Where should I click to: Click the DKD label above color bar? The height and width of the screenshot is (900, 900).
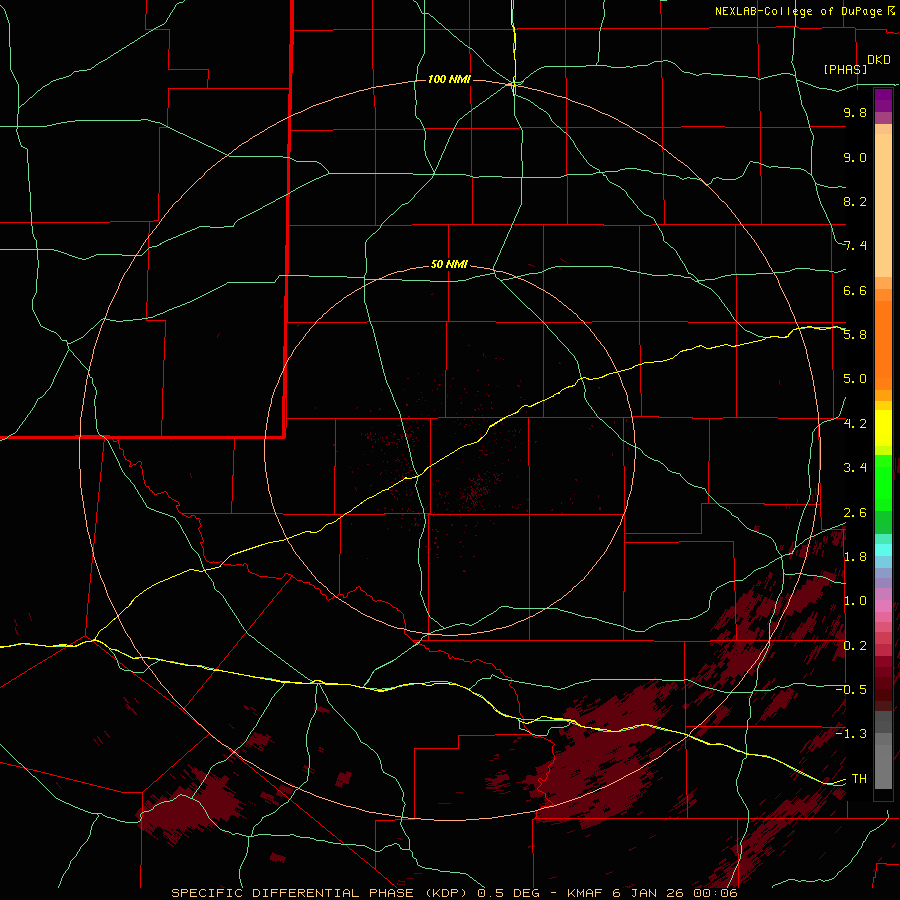tap(879, 60)
